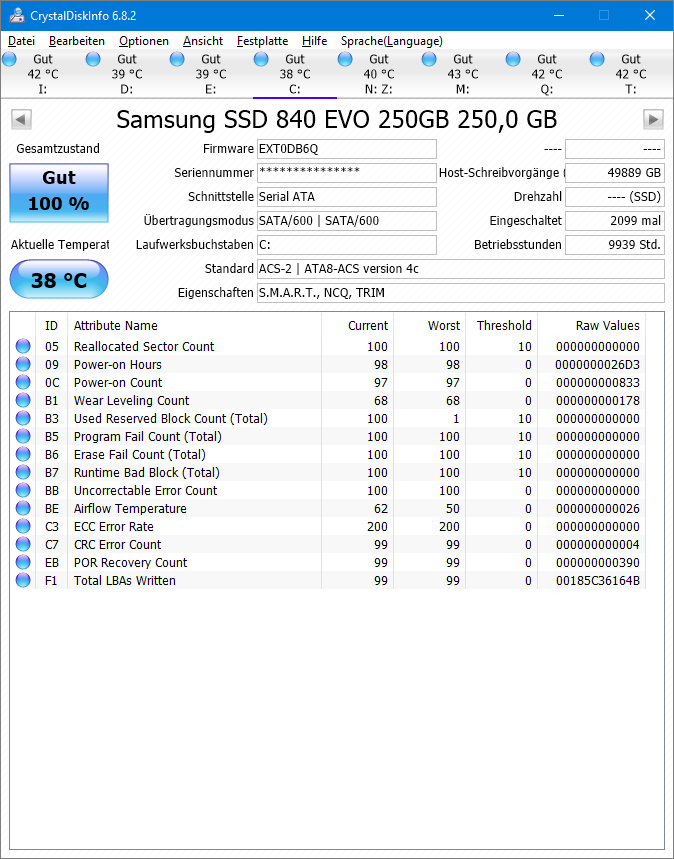Click the Eingeschaltet 2099 mal value
This screenshot has height=859, width=674.
pyautogui.click(x=615, y=221)
